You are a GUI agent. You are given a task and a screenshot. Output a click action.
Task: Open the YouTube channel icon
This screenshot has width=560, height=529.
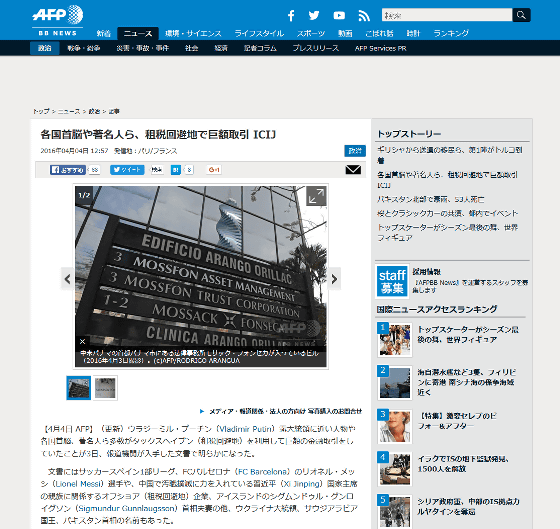coord(339,15)
